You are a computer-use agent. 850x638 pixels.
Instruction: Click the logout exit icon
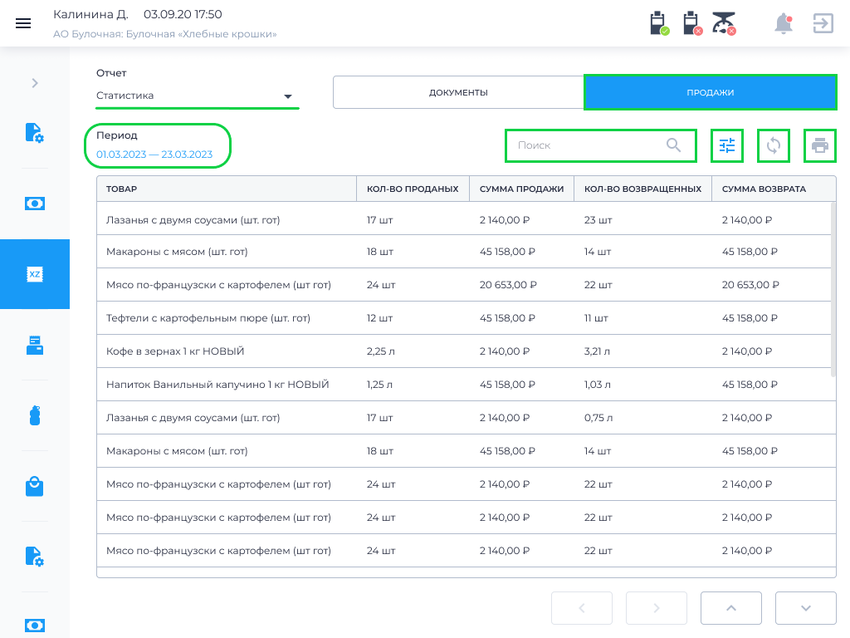[x=823, y=23]
